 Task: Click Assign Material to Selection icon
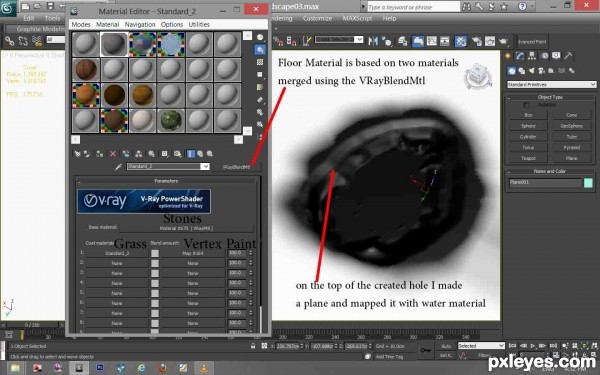tap(100, 154)
